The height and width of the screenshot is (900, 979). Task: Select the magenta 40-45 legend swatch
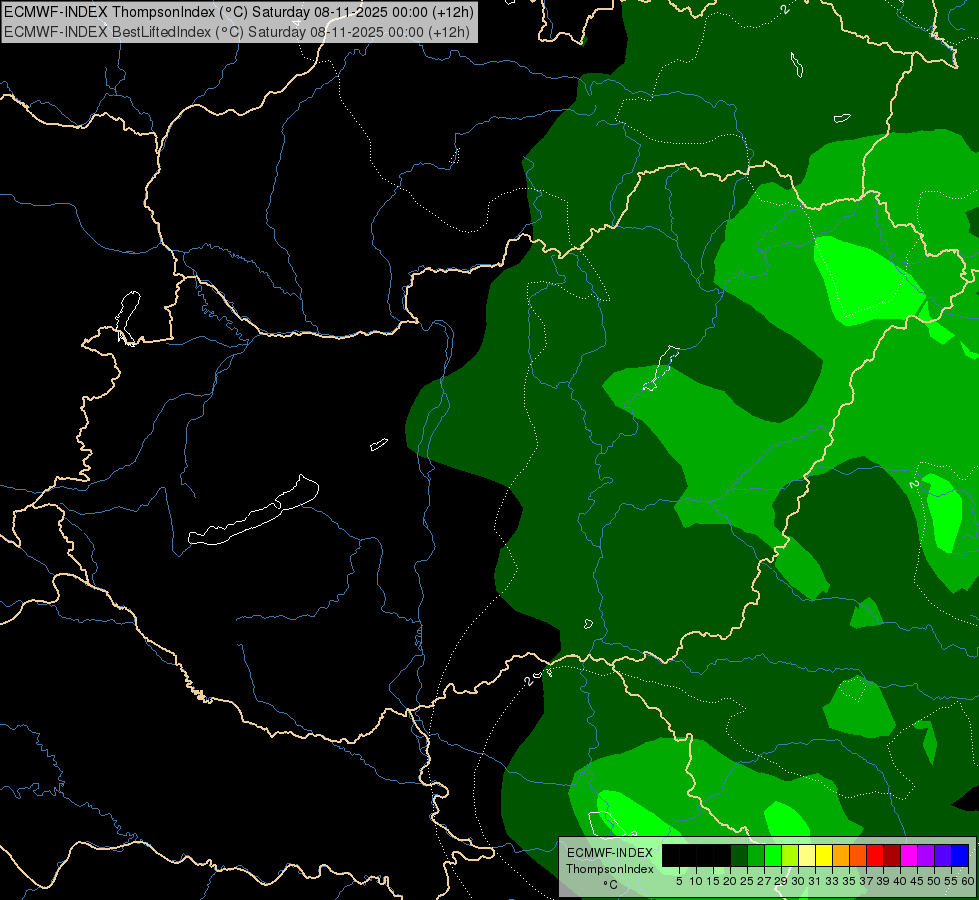pyautogui.click(x=909, y=855)
